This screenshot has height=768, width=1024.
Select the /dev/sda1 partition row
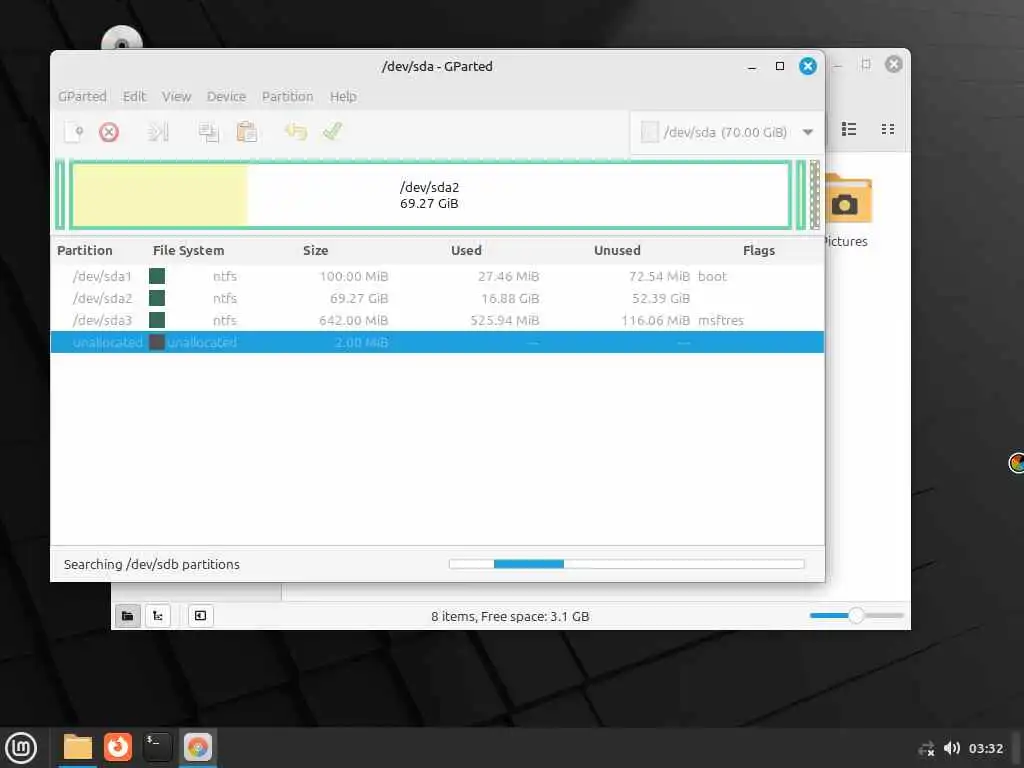click(x=437, y=276)
